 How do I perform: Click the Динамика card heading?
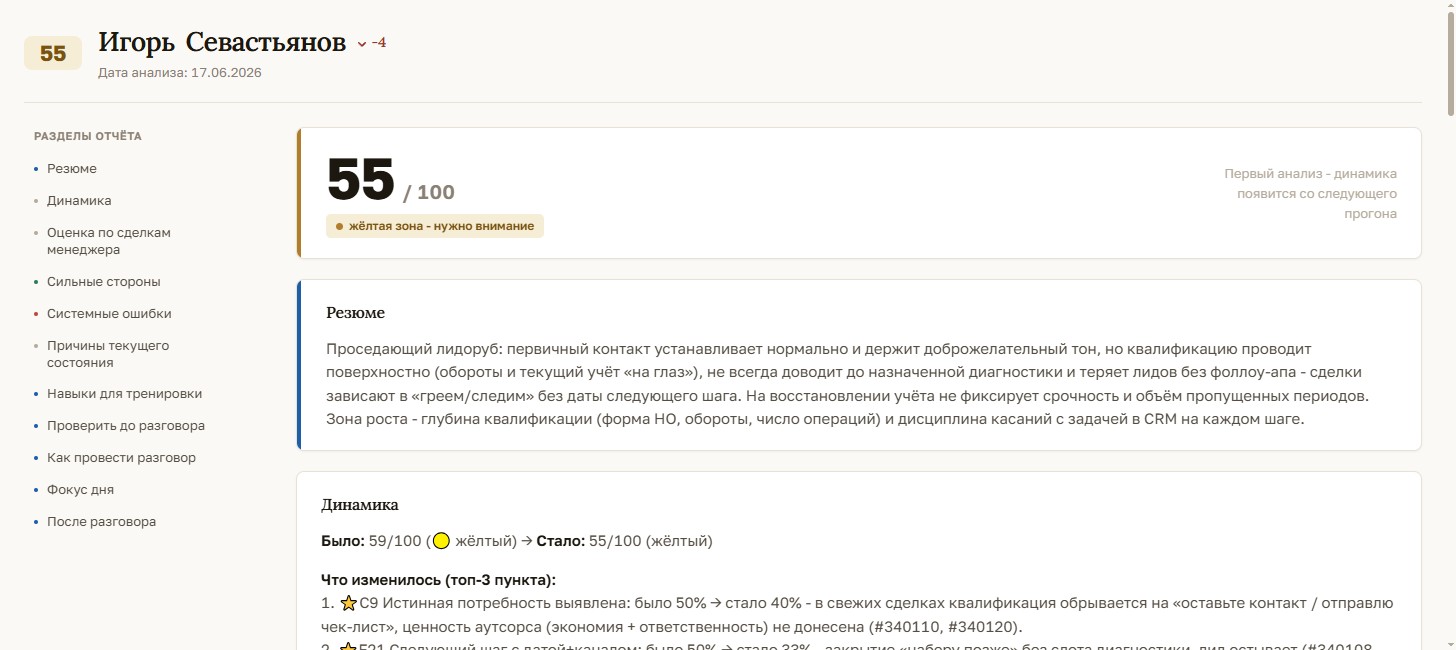[x=360, y=505]
